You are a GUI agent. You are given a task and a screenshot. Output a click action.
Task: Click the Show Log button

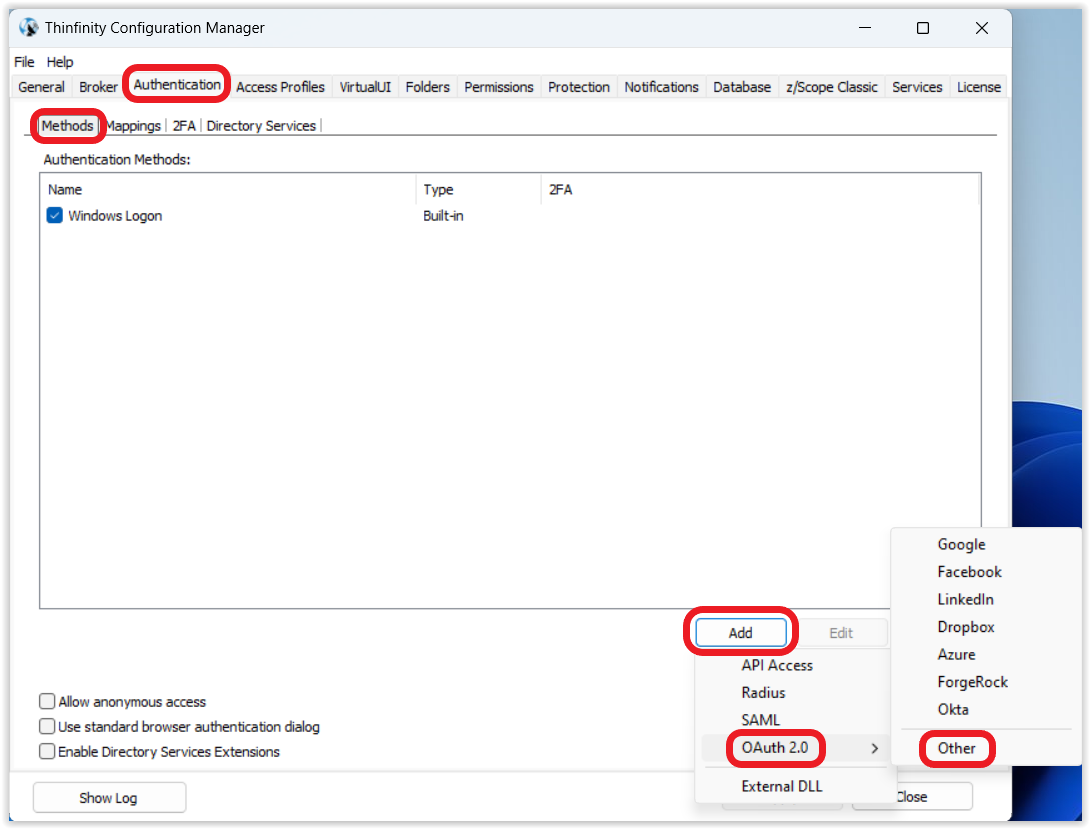pyautogui.click(x=109, y=797)
